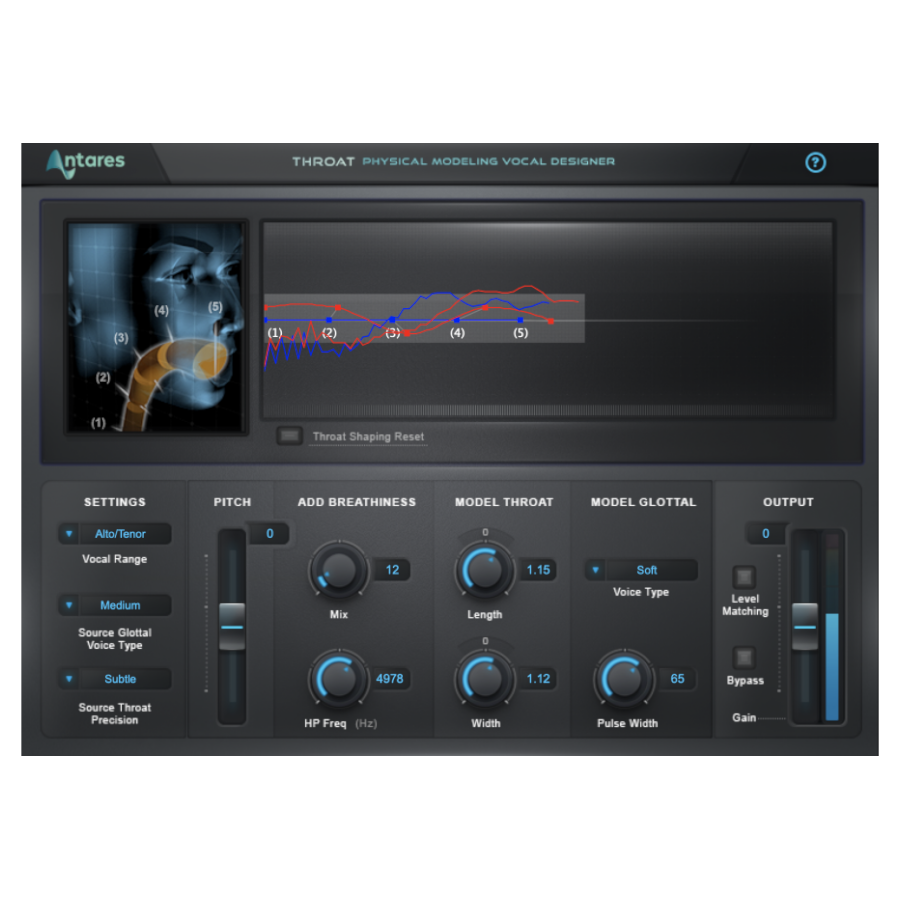The width and height of the screenshot is (900, 900).
Task: Click the Source Throat Precision arrow
Action: point(69,679)
